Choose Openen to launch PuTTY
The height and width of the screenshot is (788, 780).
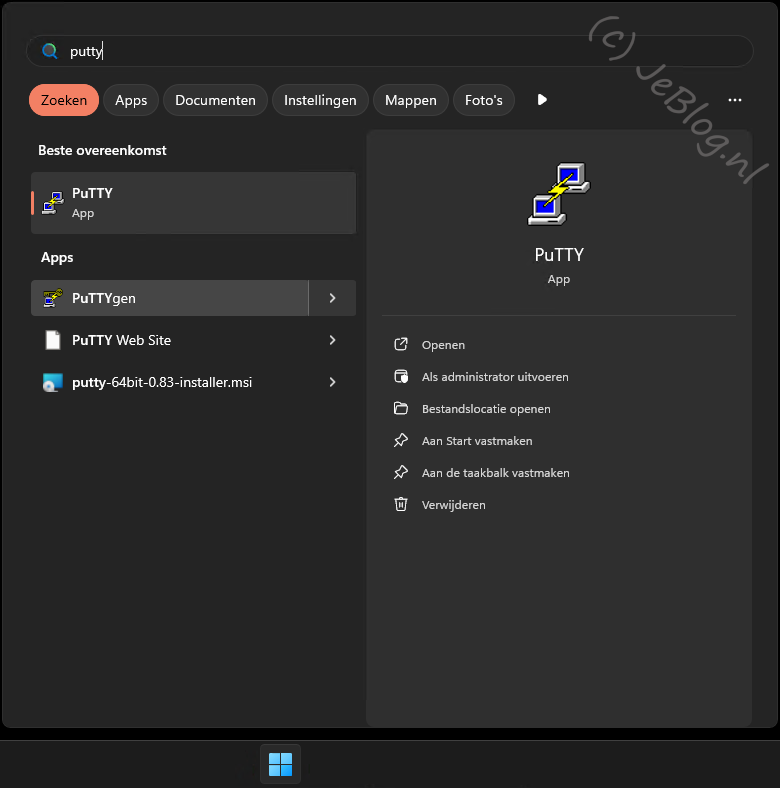[x=443, y=345]
